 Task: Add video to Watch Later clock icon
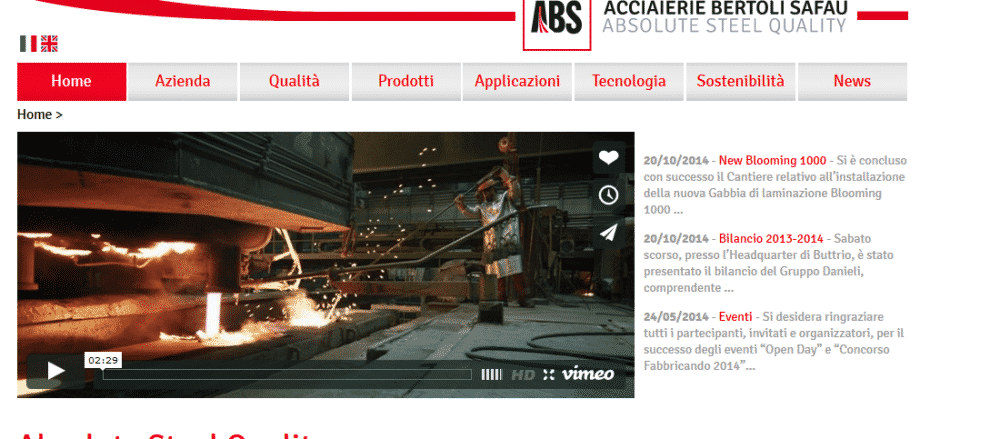coord(608,195)
